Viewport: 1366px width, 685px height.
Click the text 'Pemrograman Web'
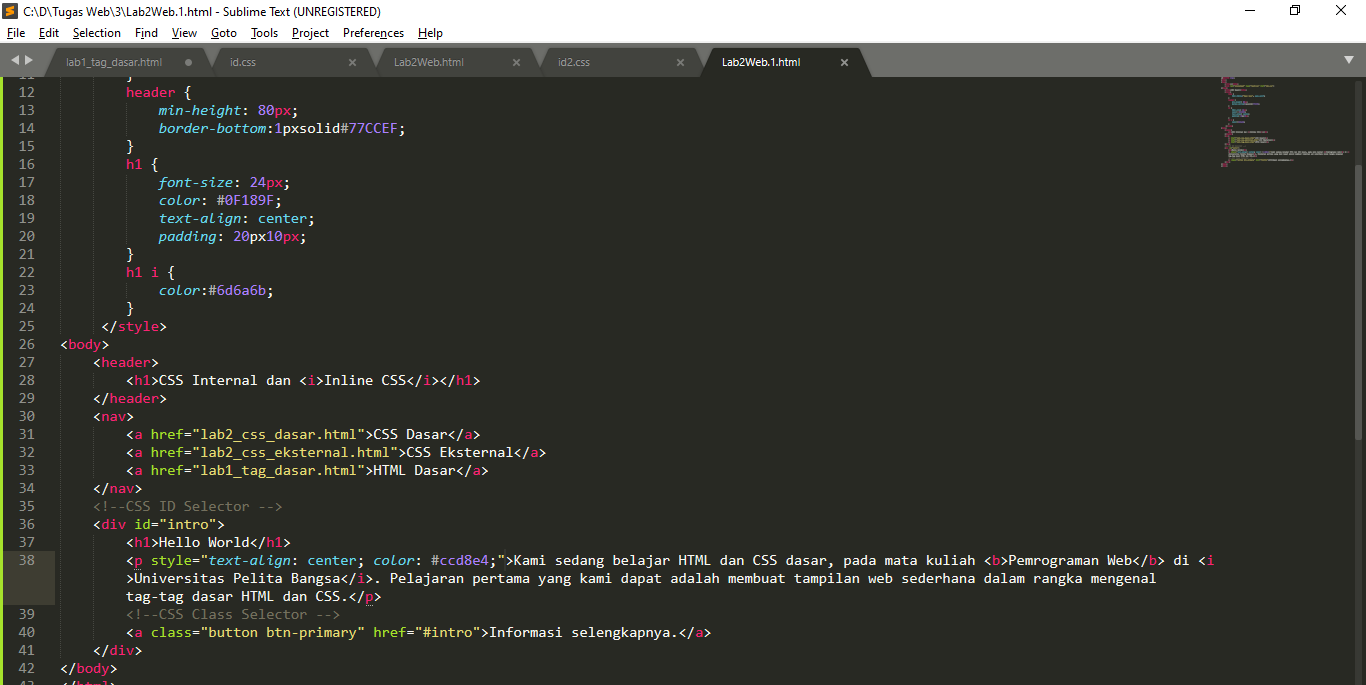pyautogui.click(x=1070, y=560)
